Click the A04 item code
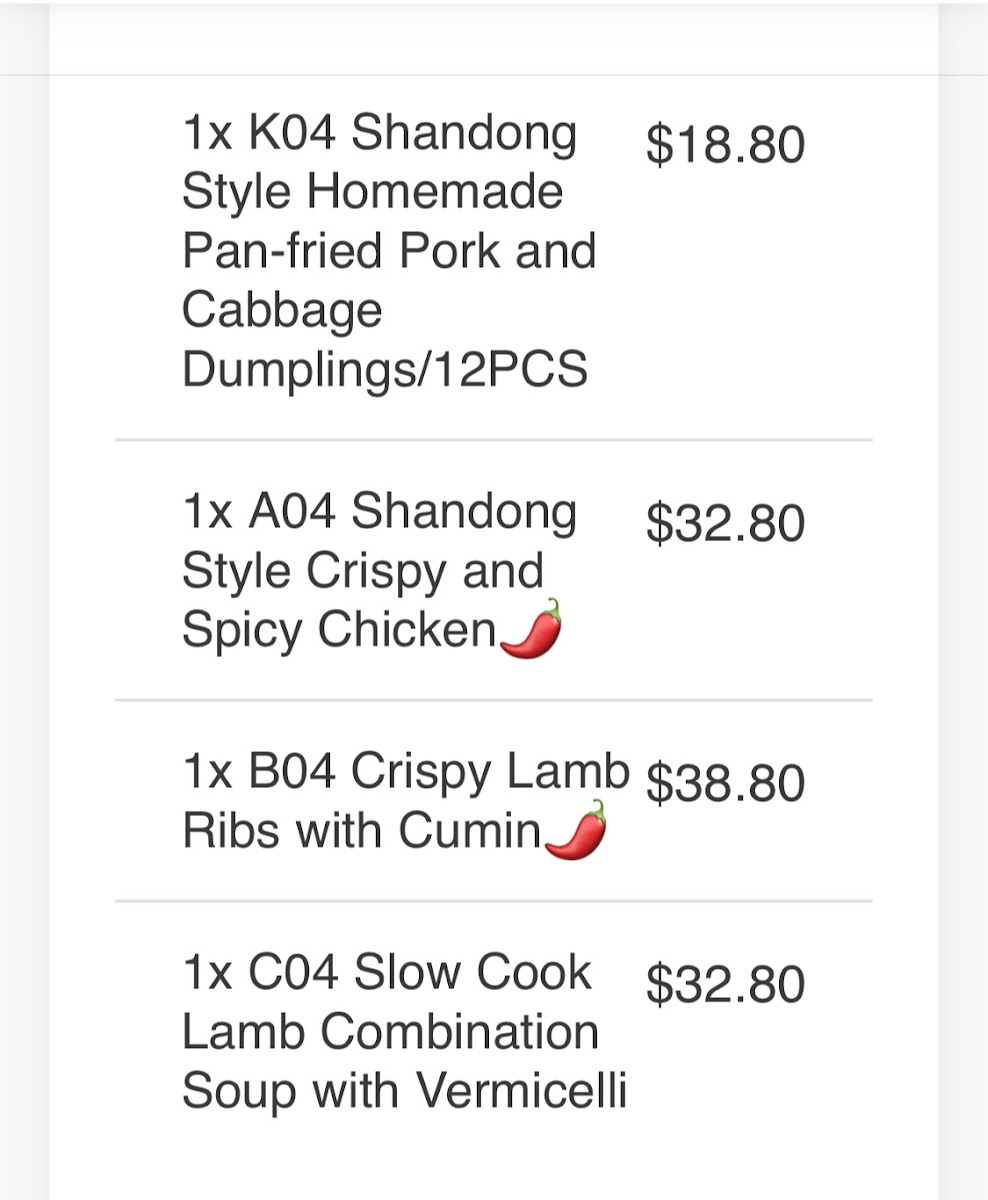988x1200 pixels. pyautogui.click(x=292, y=513)
